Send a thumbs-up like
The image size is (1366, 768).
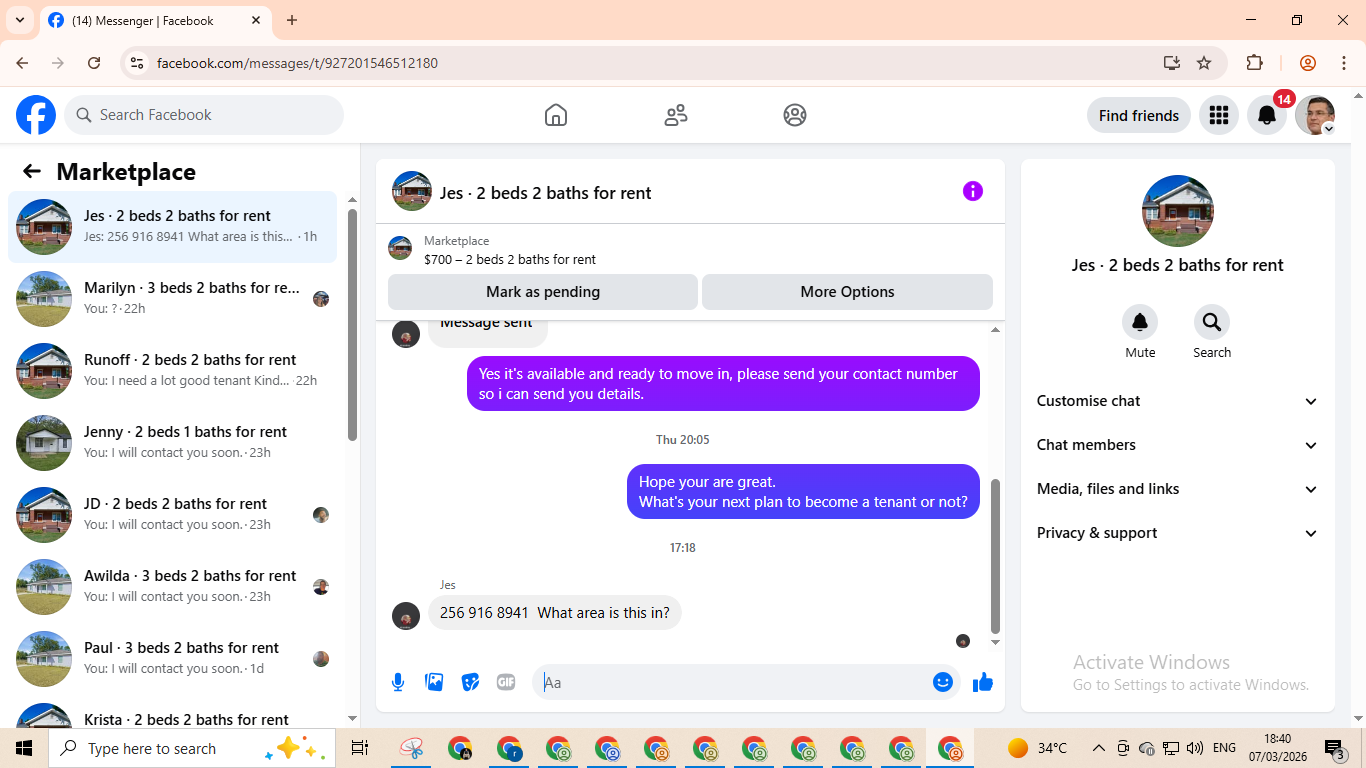click(983, 682)
